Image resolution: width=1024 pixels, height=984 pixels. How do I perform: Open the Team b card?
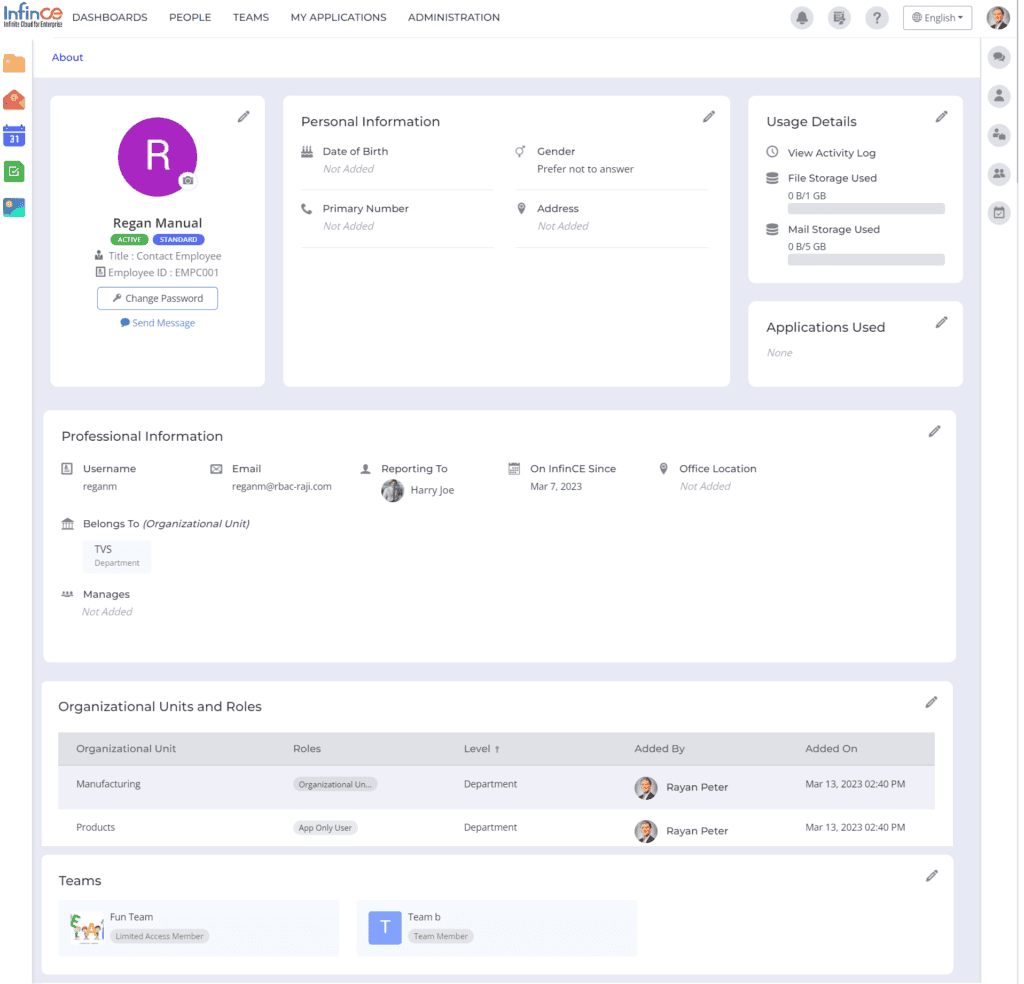(497, 928)
